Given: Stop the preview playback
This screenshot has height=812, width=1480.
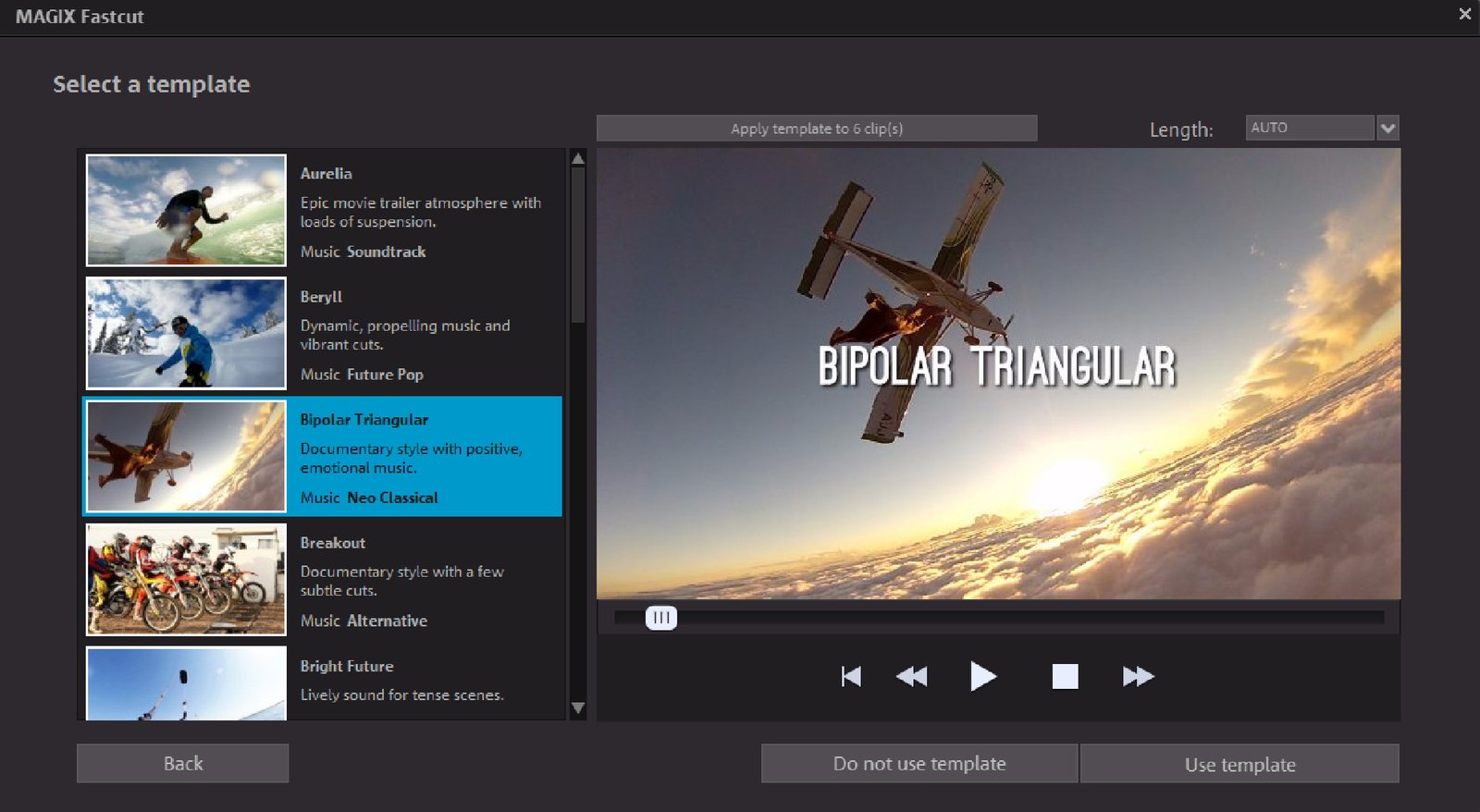Looking at the screenshot, I should click(x=1065, y=676).
